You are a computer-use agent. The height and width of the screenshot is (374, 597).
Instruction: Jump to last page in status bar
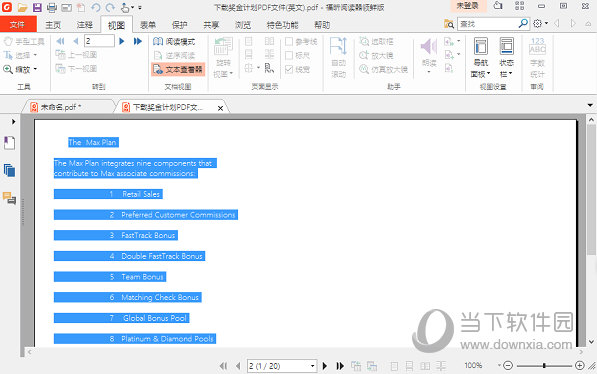tap(340, 366)
